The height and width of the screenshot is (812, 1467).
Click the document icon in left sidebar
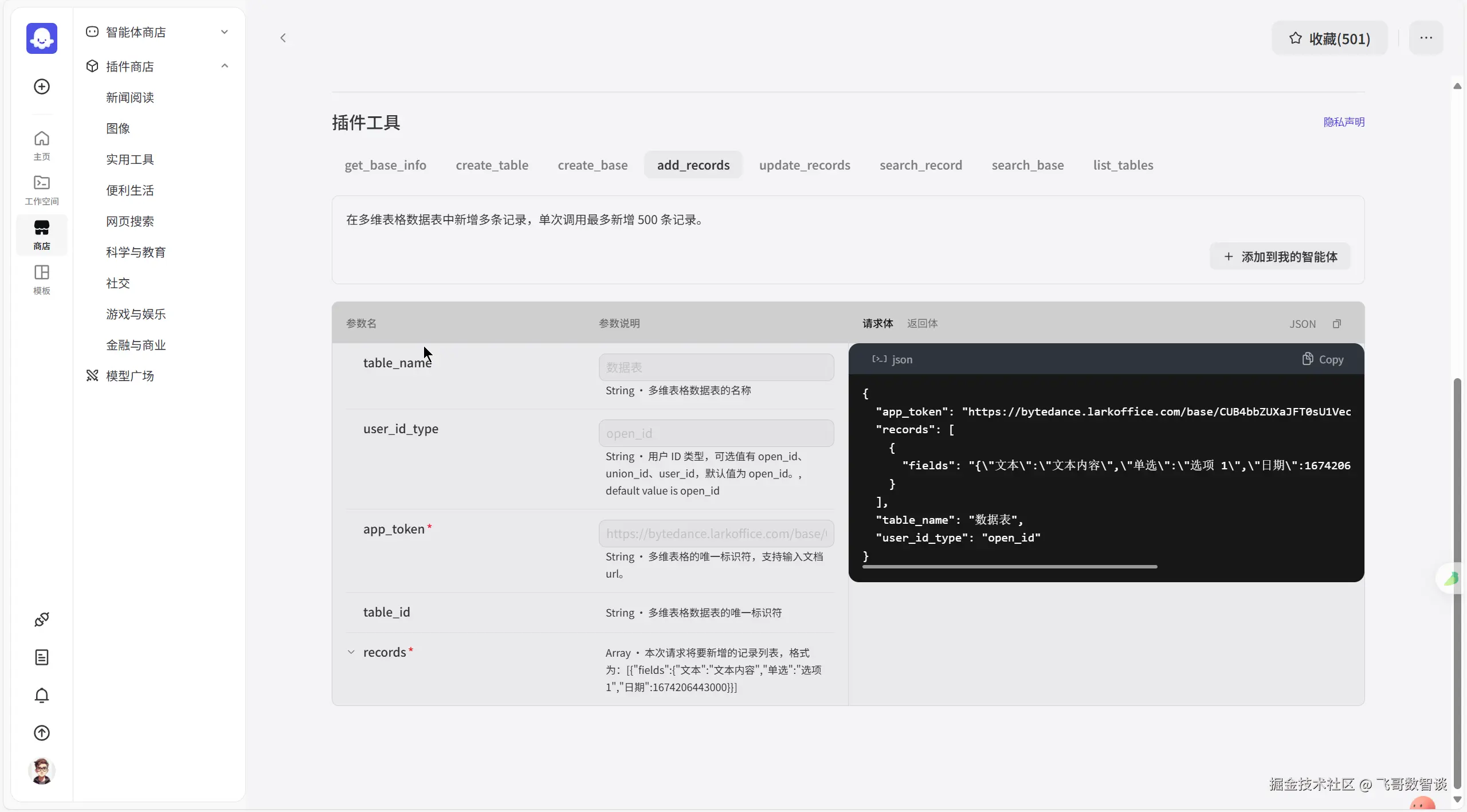point(42,657)
